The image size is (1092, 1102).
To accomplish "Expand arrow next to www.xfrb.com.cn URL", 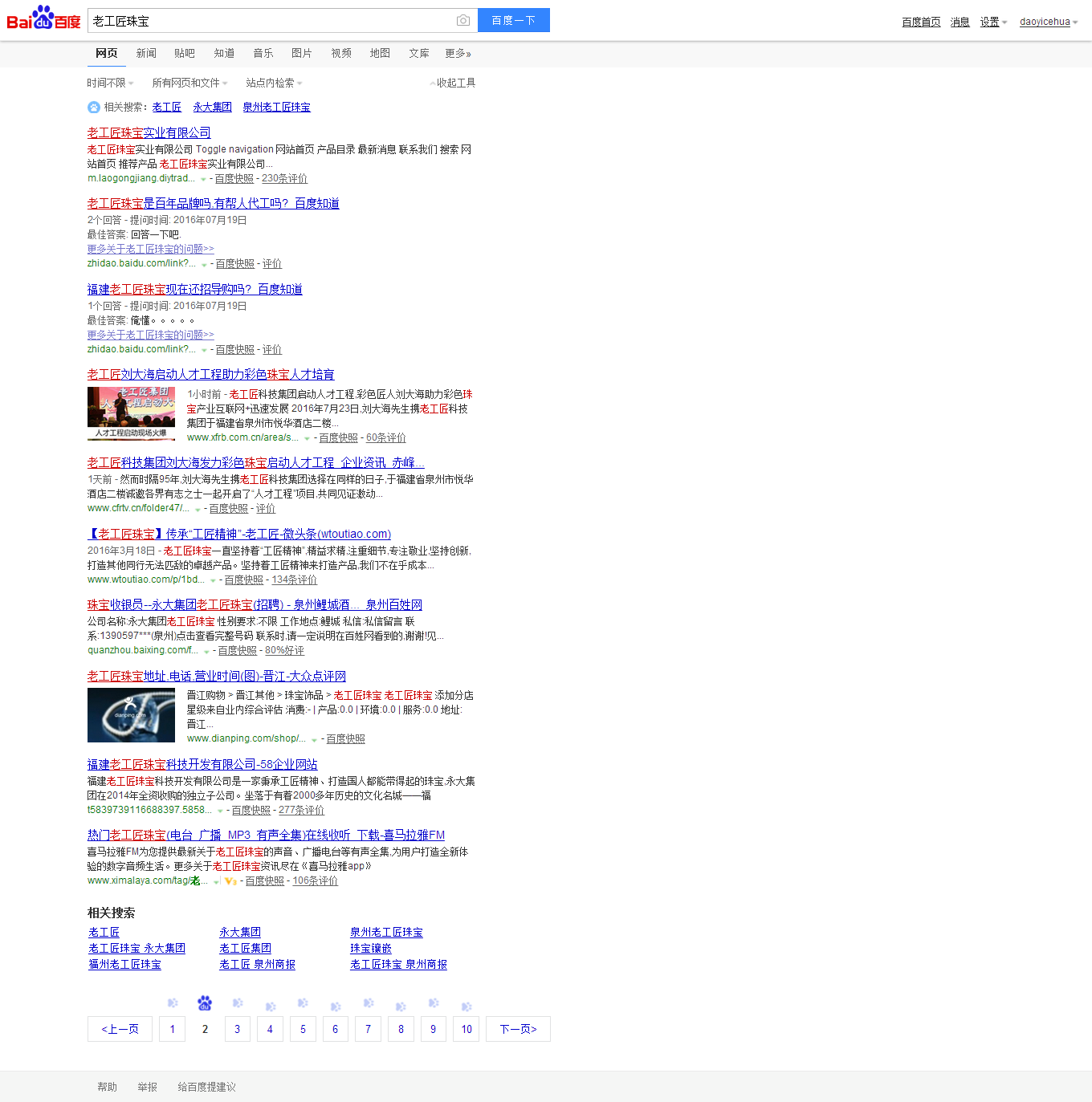I will point(307,438).
